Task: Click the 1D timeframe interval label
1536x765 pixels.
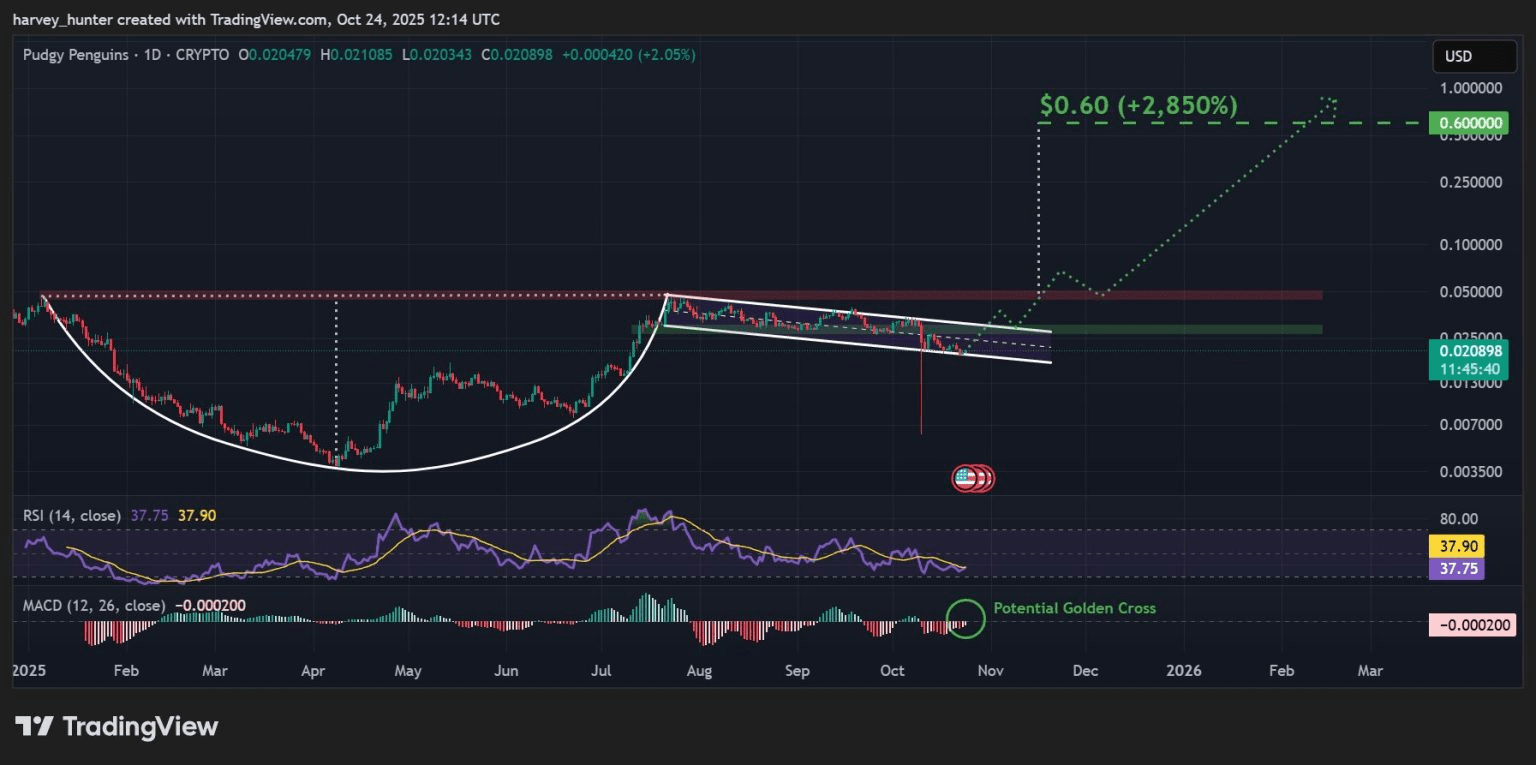Action: (x=149, y=55)
